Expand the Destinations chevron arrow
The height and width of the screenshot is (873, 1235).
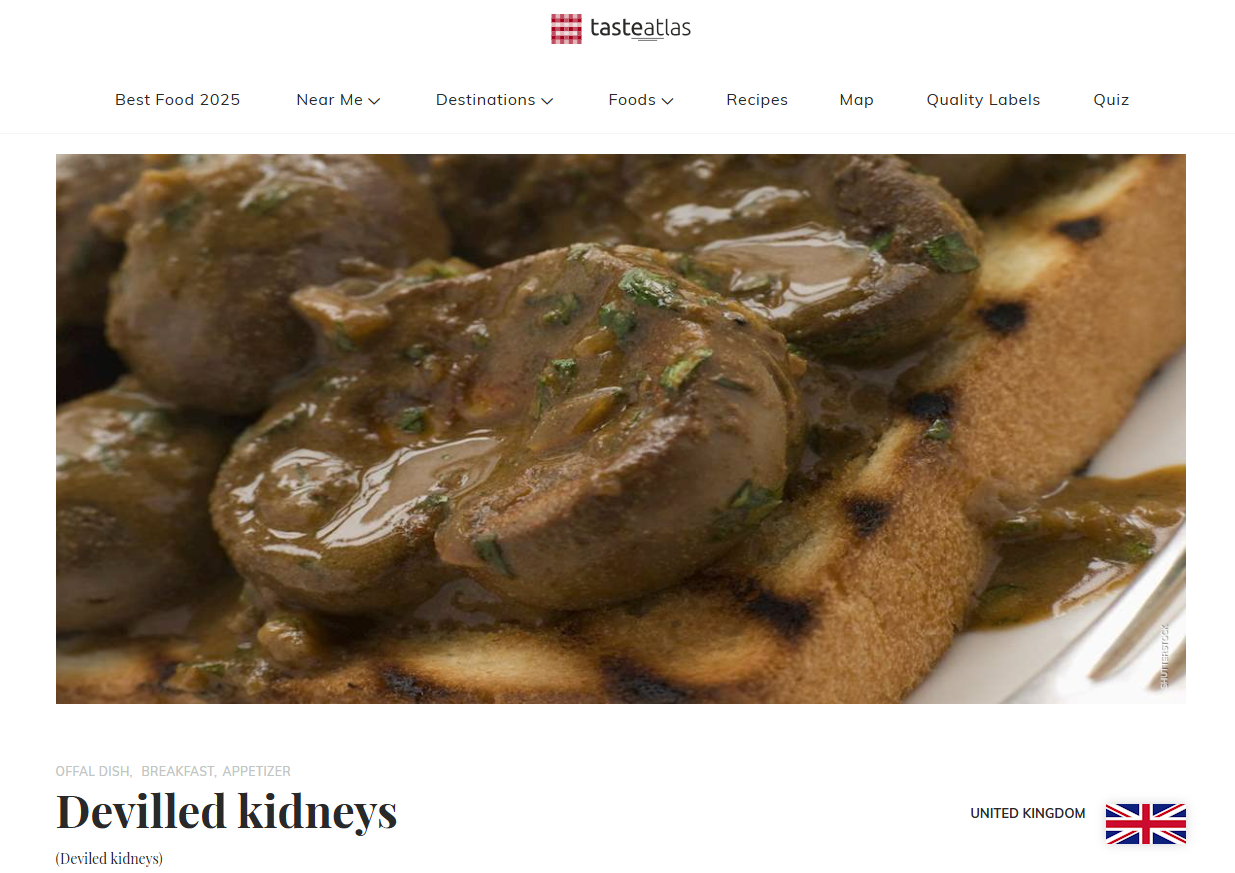[x=547, y=101]
